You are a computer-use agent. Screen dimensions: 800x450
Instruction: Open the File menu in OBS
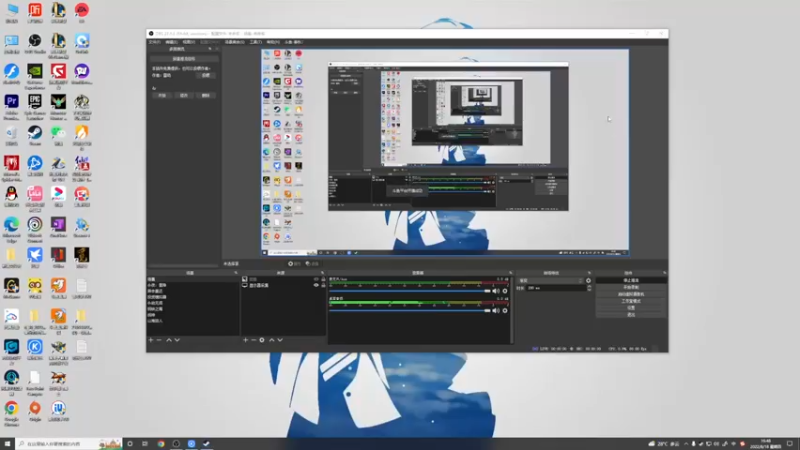coord(154,42)
